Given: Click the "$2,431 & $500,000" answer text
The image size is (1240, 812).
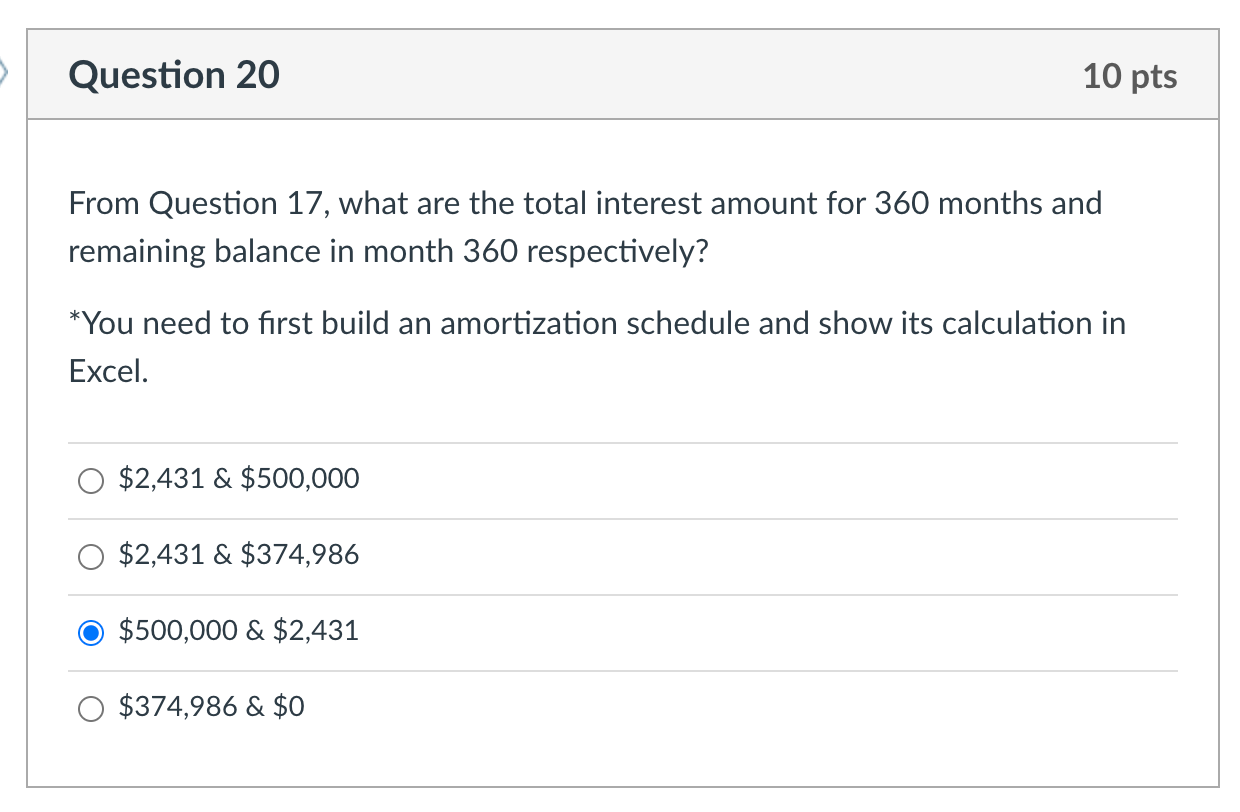Looking at the screenshot, I should pos(238,479).
